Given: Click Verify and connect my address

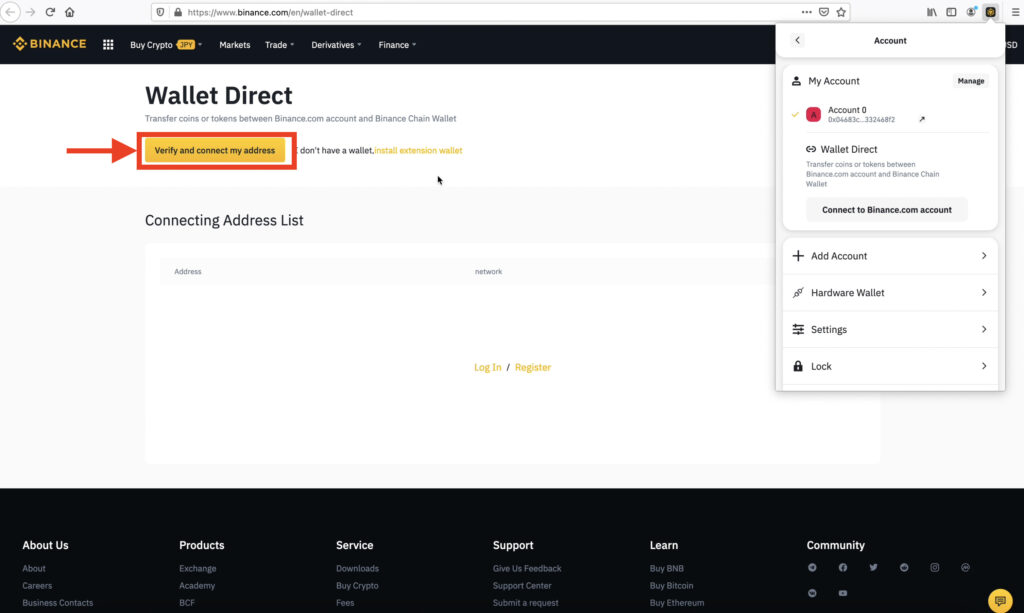Looking at the screenshot, I should [x=215, y=150].
